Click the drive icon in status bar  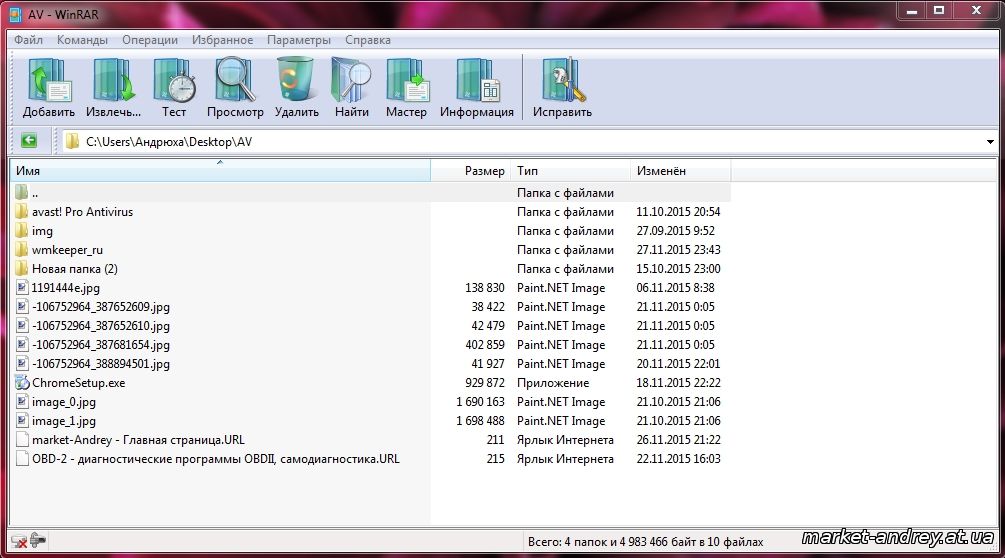(38, 541)
